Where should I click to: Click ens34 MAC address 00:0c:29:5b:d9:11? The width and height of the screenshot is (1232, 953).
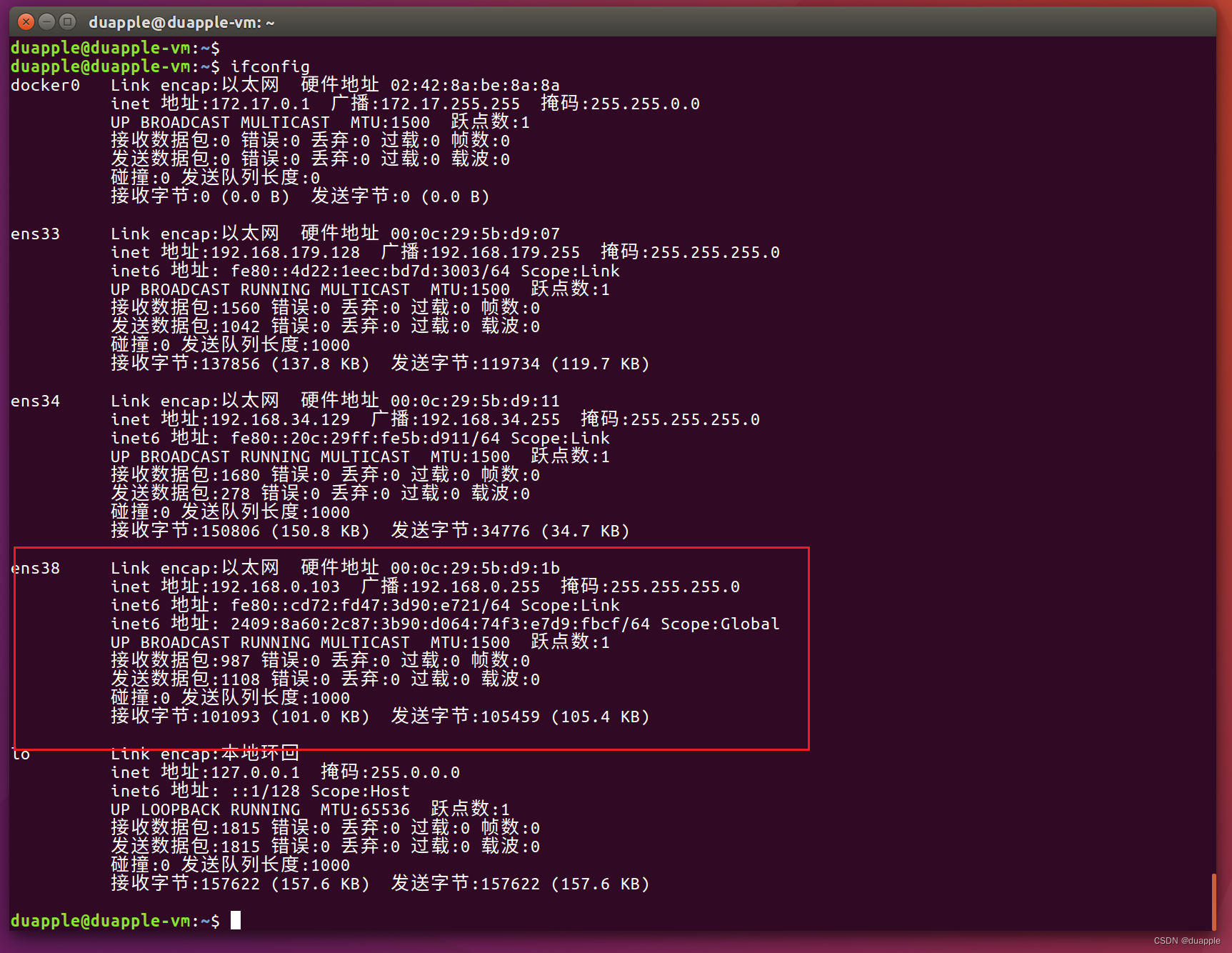tap(475, 401)
